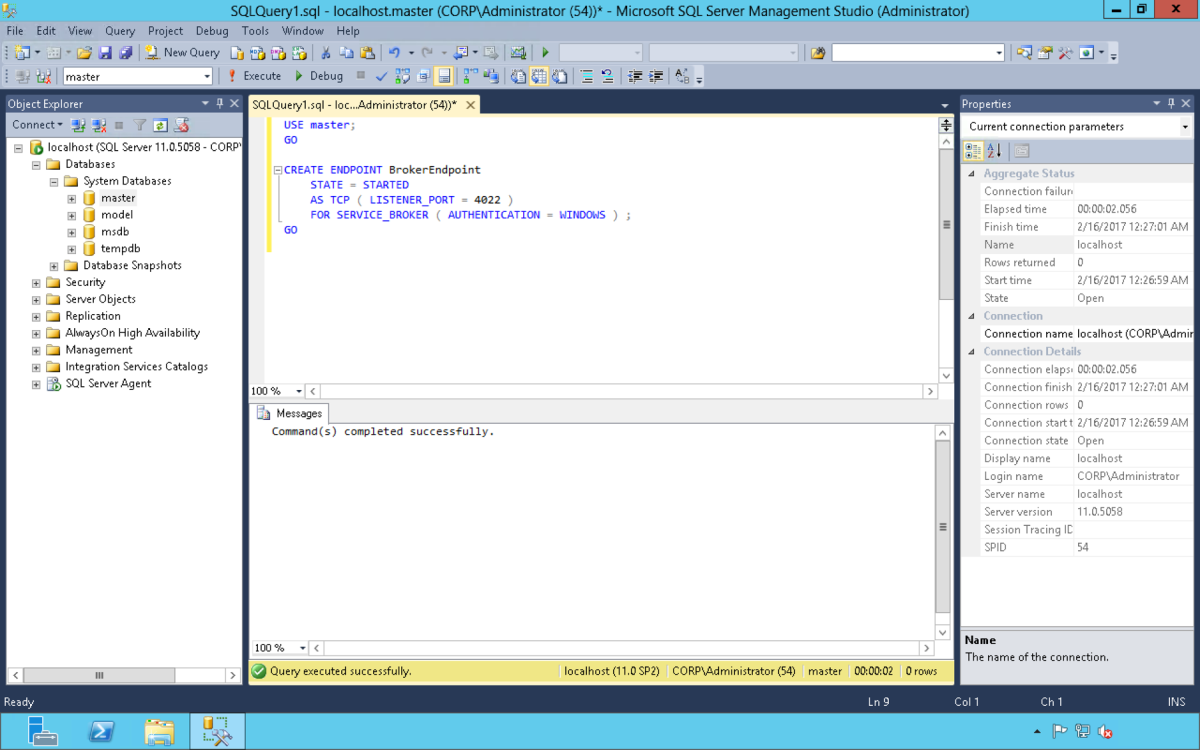Expand the master database node

72,198
